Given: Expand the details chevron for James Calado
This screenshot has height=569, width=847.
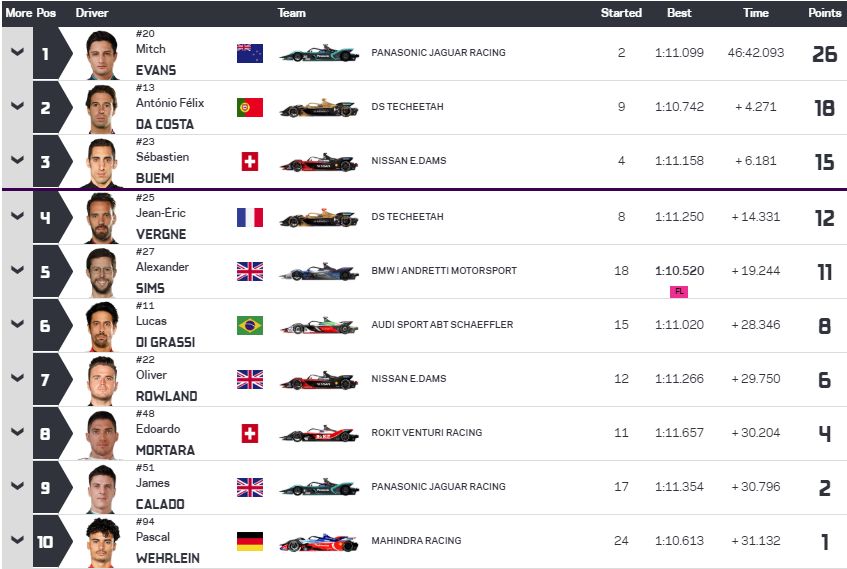Looking at the screenshot, I should tap(17, 486).
